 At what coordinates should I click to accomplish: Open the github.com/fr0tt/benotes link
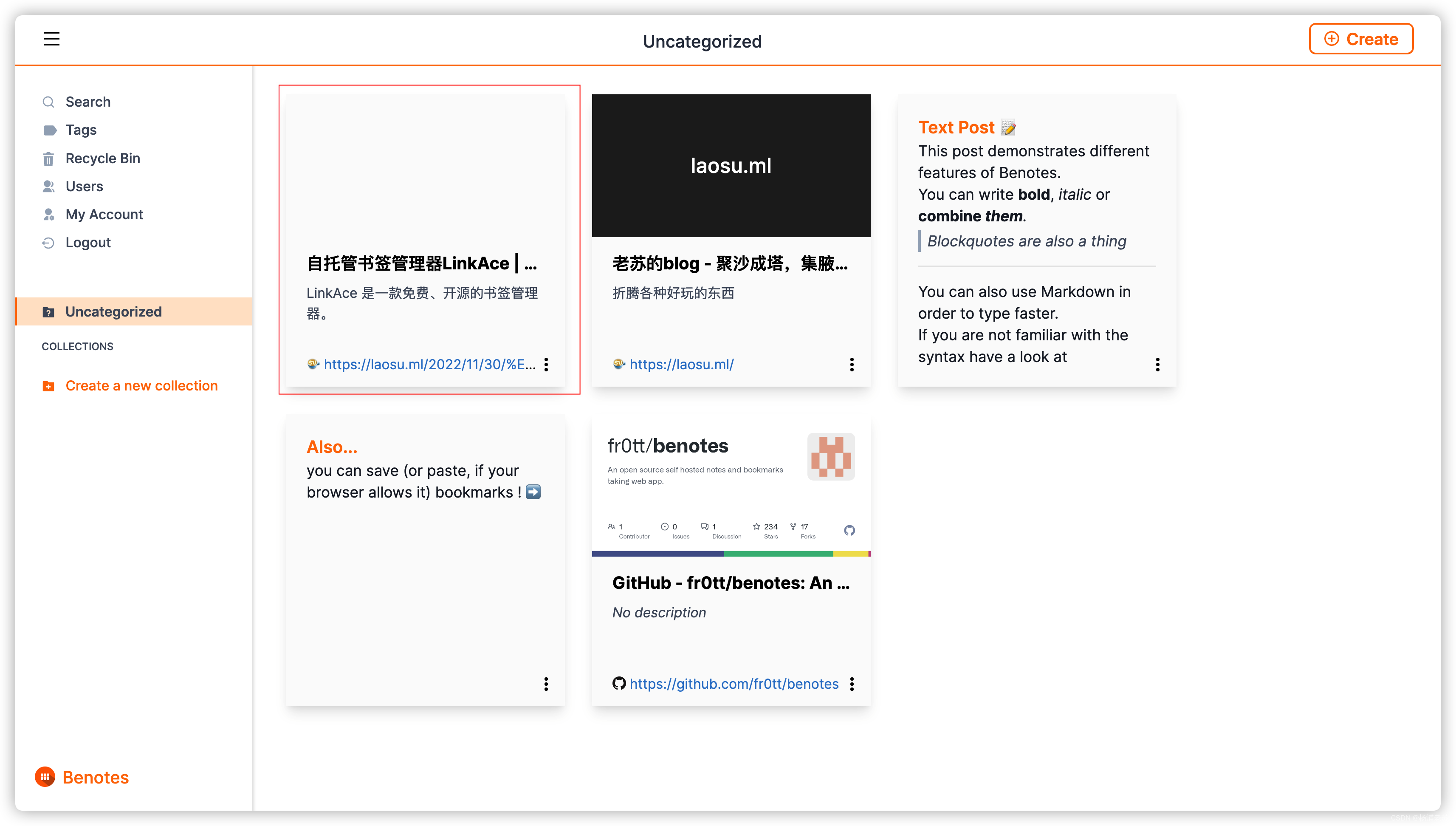[x=734, y=684]
